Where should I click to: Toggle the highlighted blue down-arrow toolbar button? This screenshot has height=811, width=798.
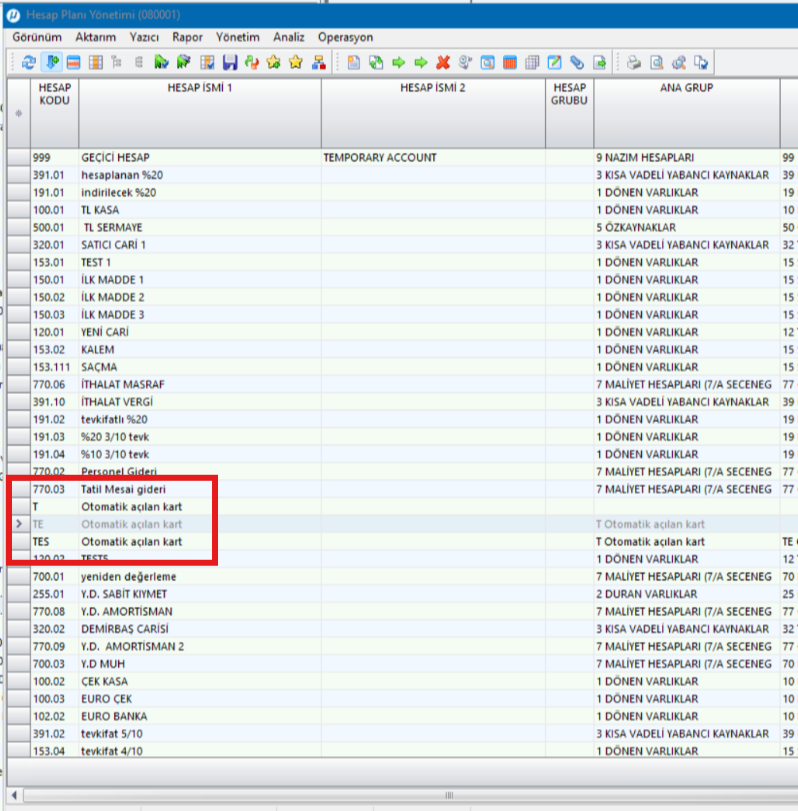click(x=51, y=63)
